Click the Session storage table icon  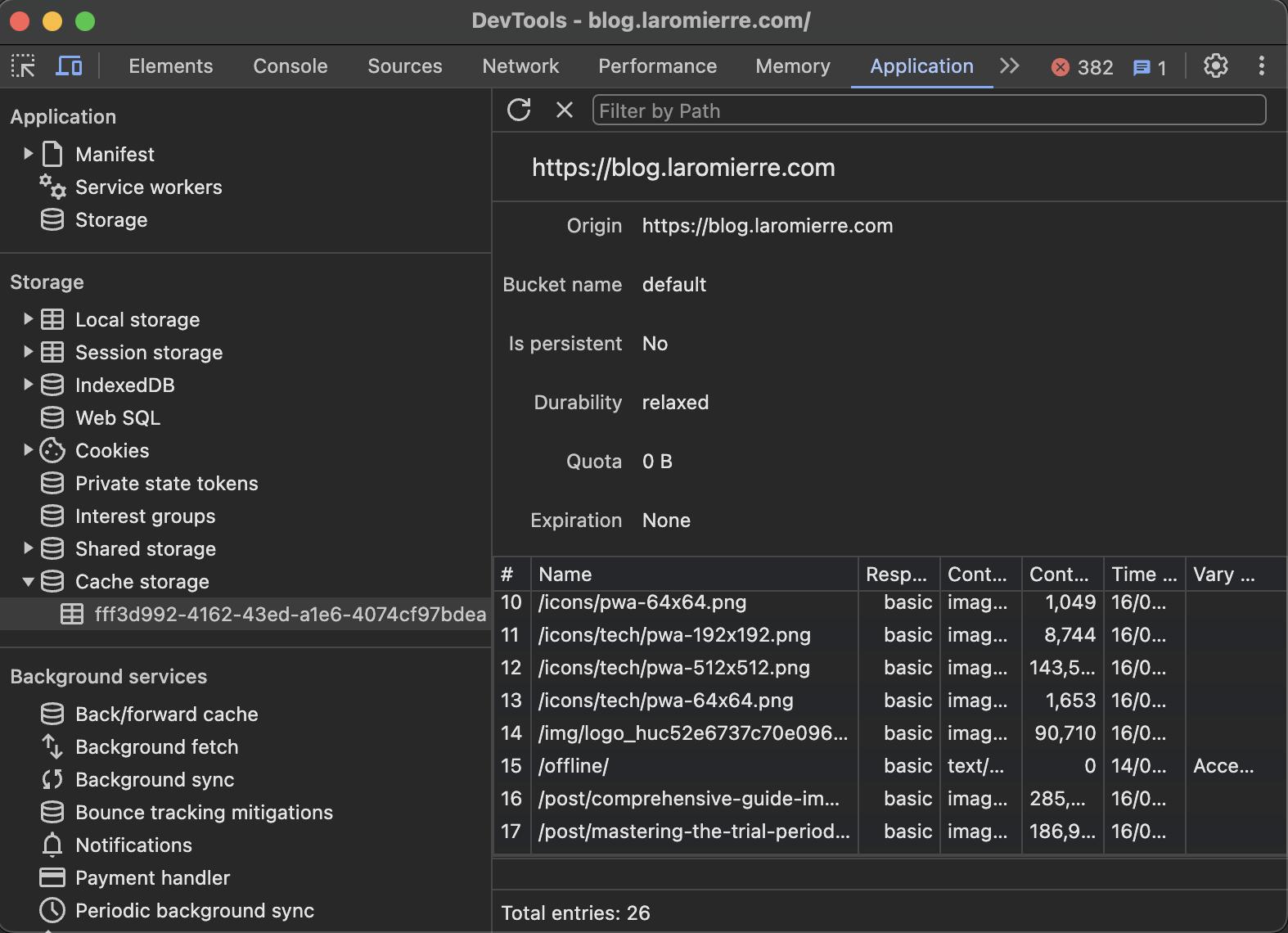[52, 352]
